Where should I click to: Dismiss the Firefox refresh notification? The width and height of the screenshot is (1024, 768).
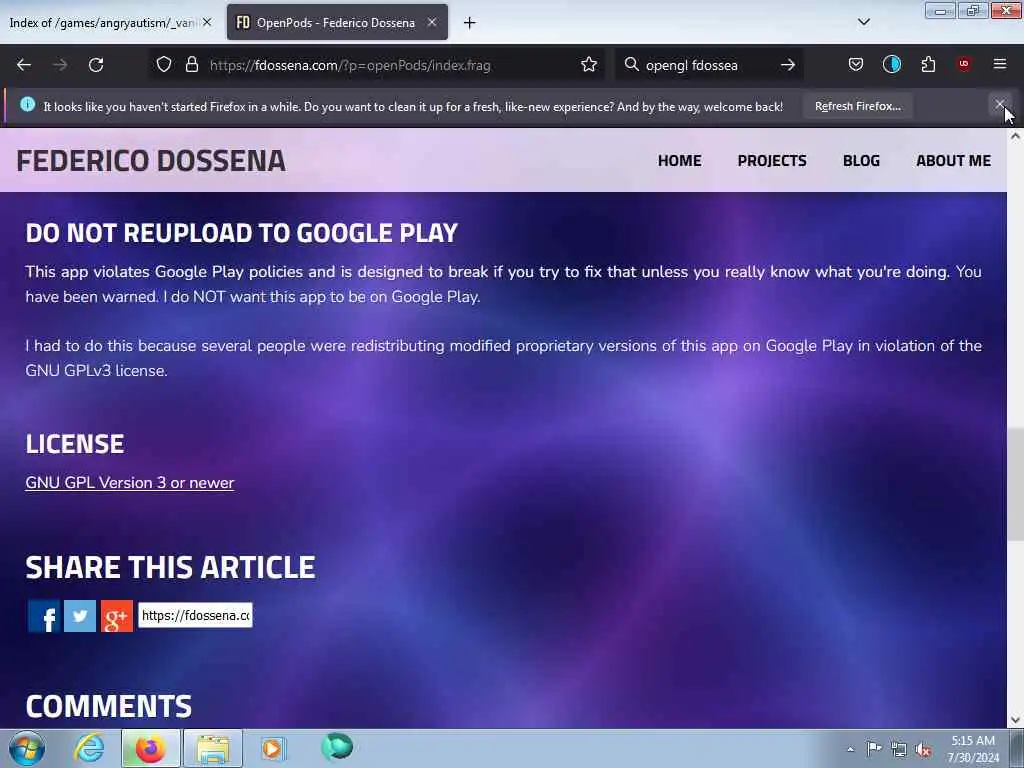(x=1000, y=104)
